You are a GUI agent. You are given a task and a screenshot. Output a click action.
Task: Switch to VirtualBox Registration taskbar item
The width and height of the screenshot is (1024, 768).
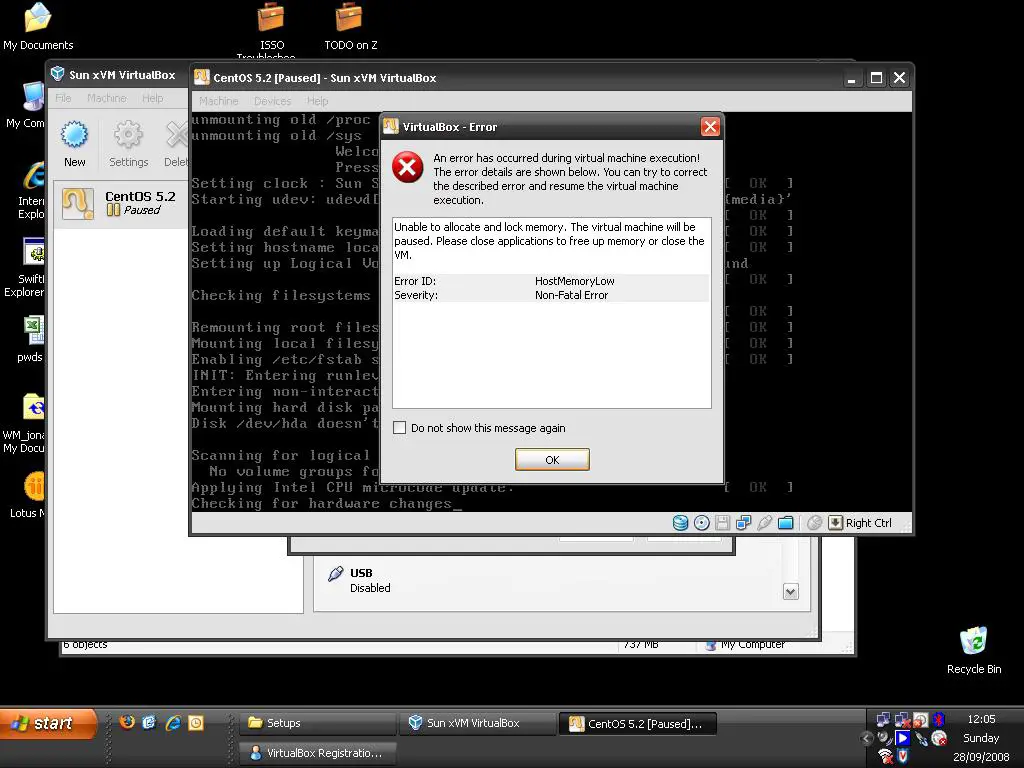[x=318, y=753]
